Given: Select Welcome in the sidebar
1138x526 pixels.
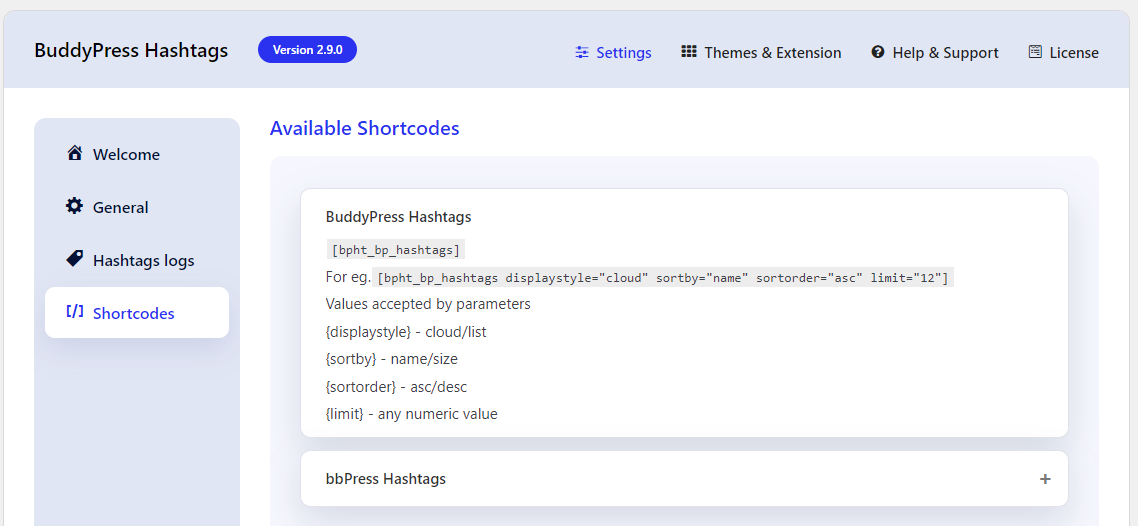Looking at the screenshot, I should 136,155.
